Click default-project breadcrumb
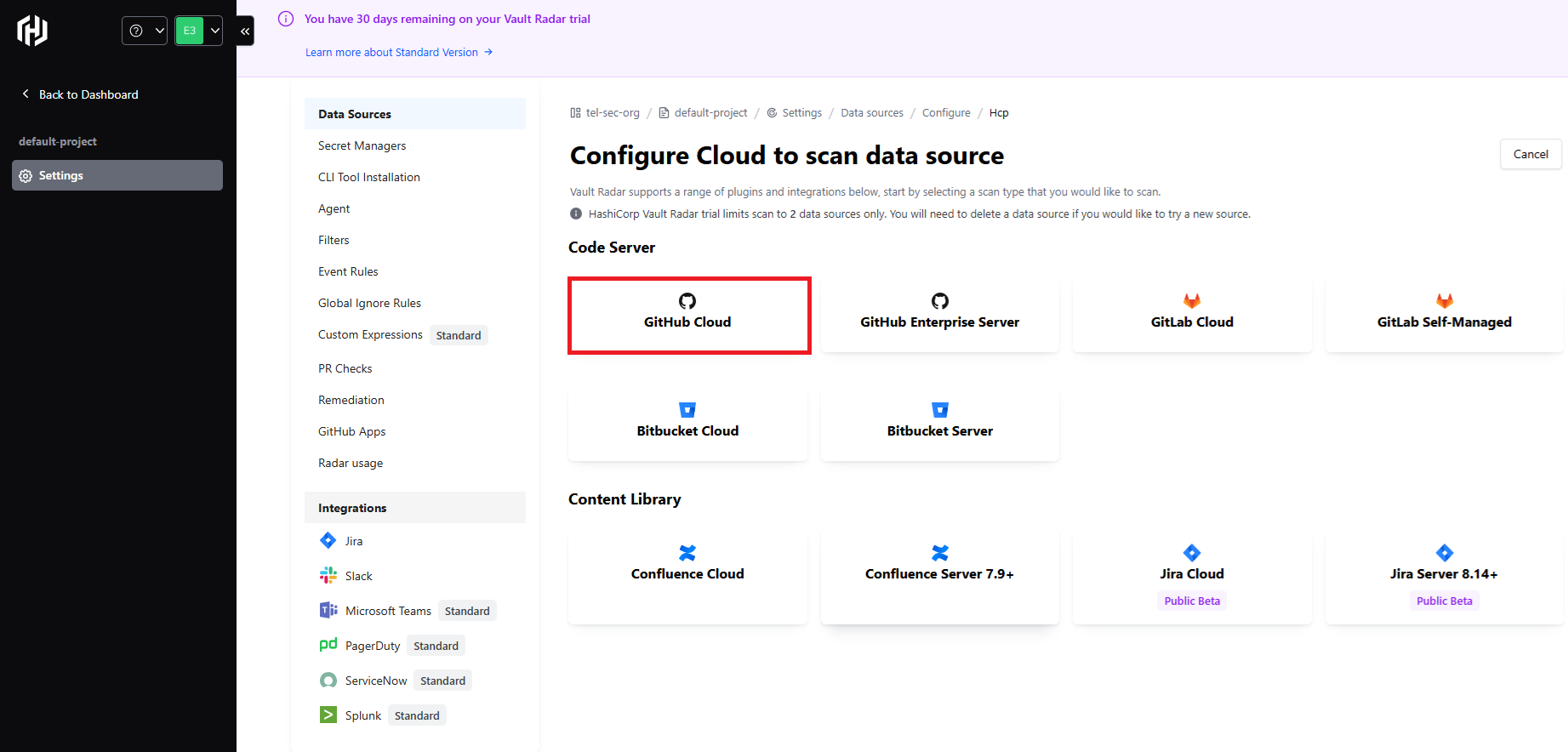Image resolution: width=1568 pixels, height=752 pixels. pyautogui.click(x=711, y=112)
